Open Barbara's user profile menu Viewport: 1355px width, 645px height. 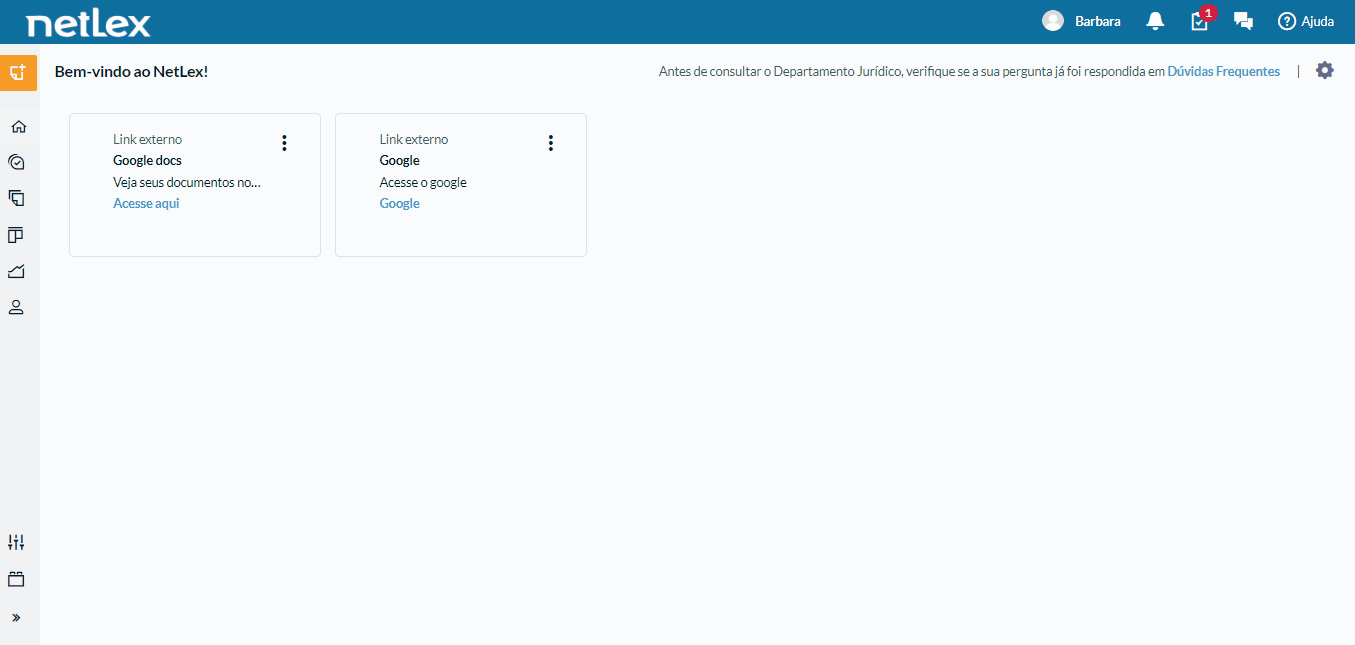tap(1081, 21)
